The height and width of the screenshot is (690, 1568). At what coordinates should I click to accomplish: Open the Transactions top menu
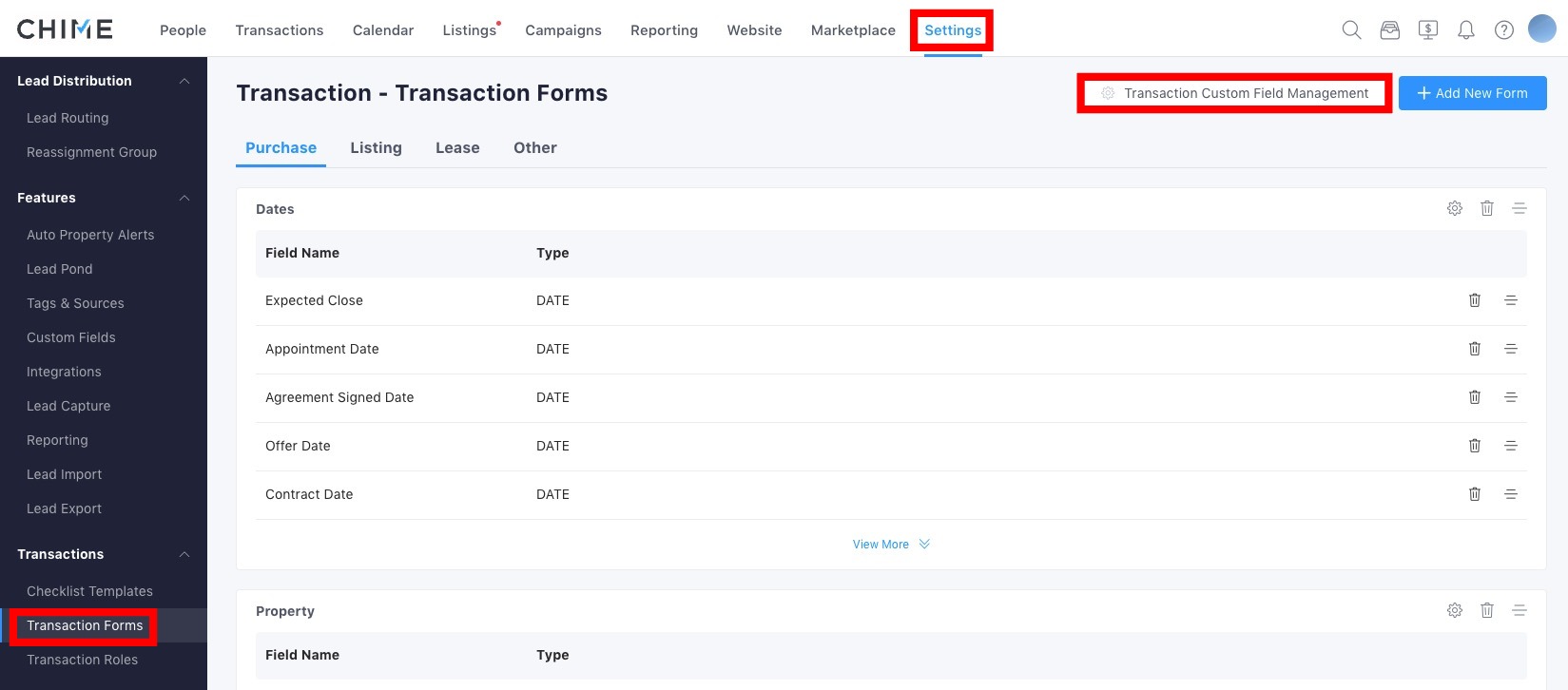click(x=280, y=30)
